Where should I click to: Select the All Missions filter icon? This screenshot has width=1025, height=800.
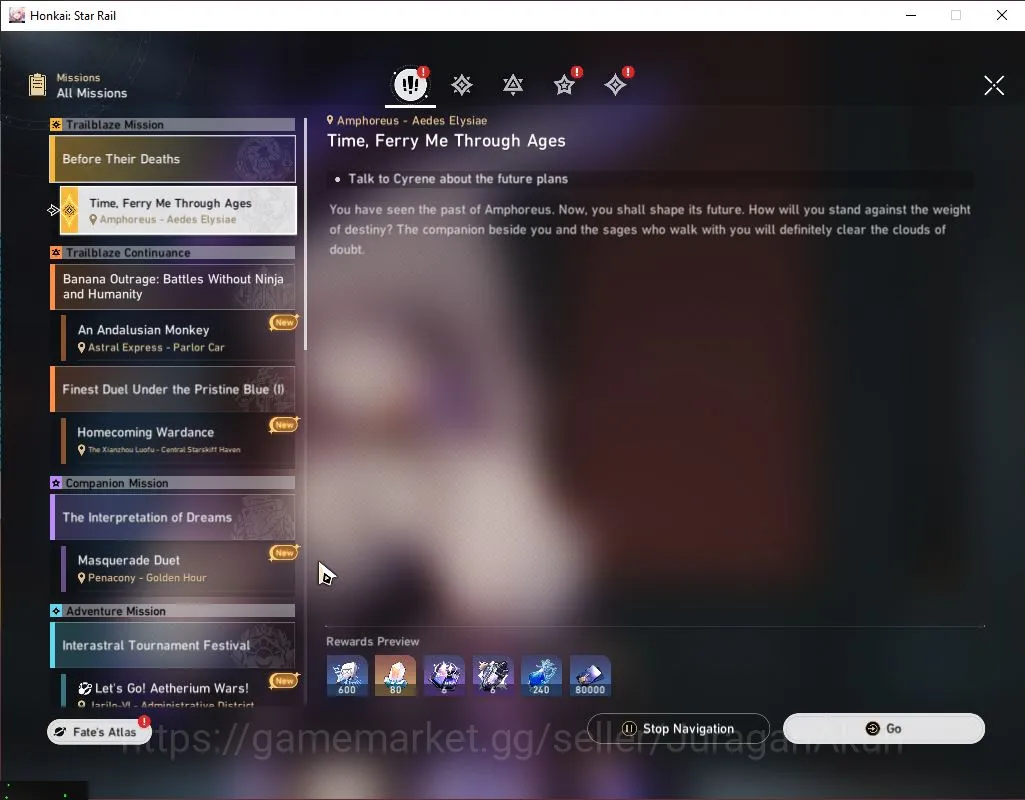pyautogui.click(x=411, y=84)
